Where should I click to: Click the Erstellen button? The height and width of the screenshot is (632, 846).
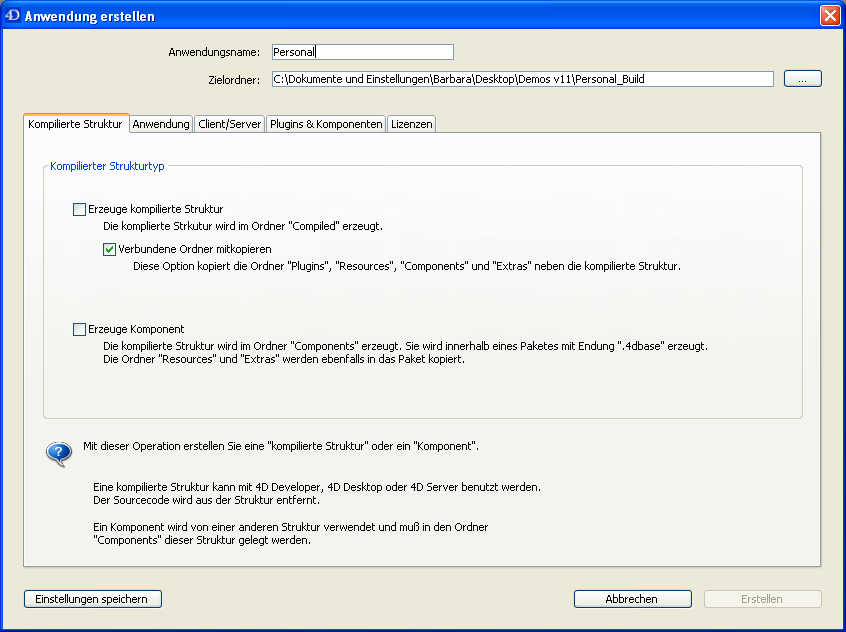[x=762, y=599]
